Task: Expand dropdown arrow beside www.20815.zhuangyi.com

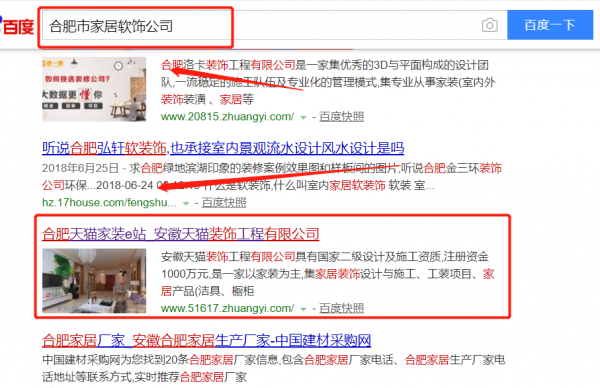Action: (303, 117)
